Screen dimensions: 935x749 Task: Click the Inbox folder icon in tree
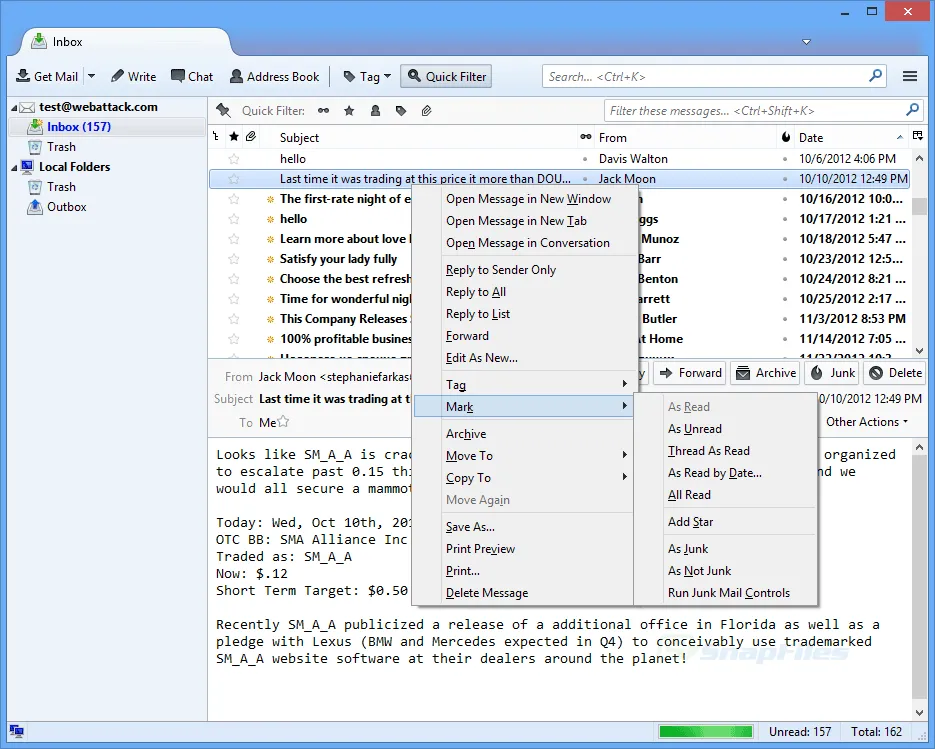(35, 126)
